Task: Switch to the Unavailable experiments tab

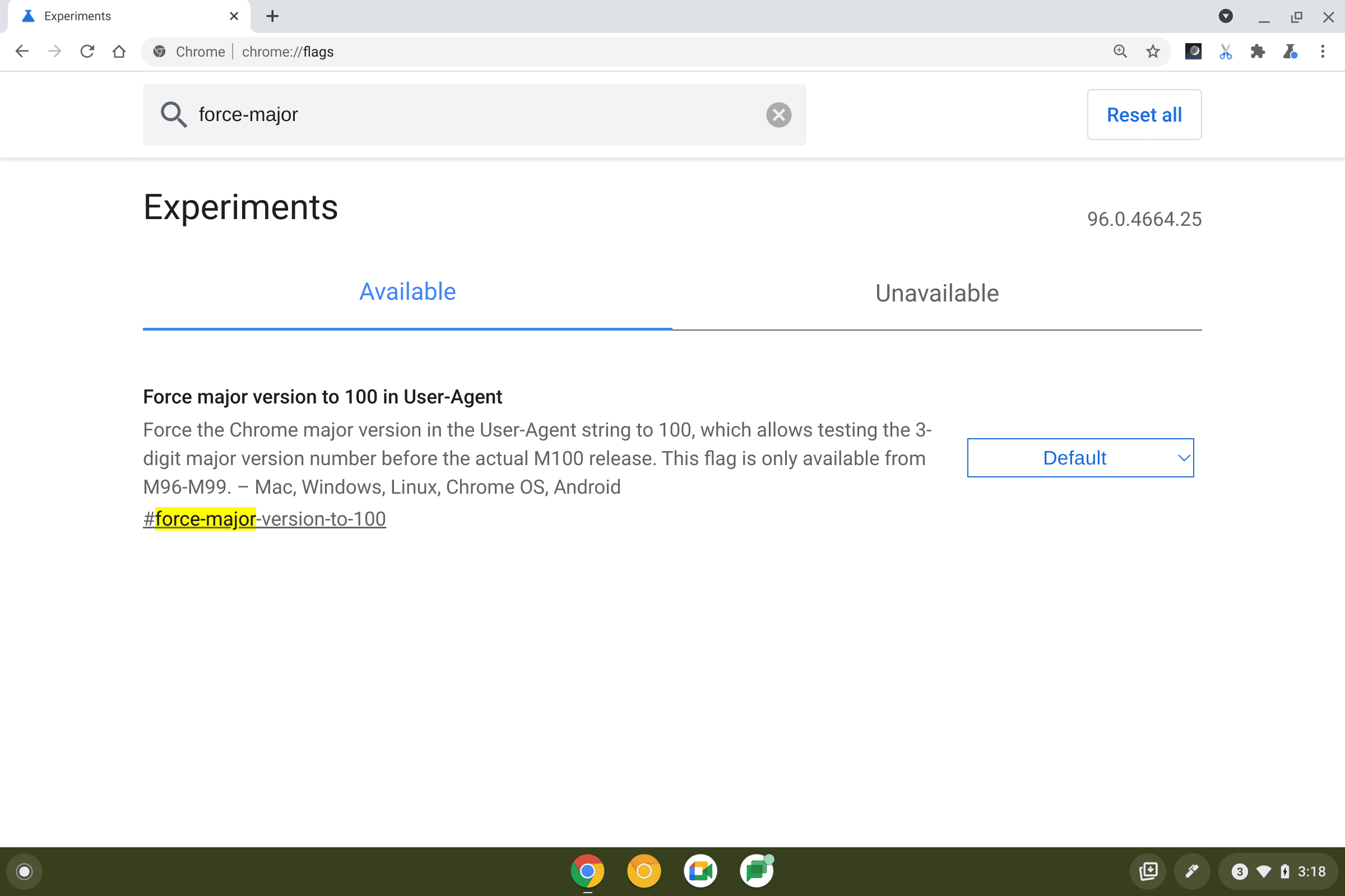Action: coord(936,293)
